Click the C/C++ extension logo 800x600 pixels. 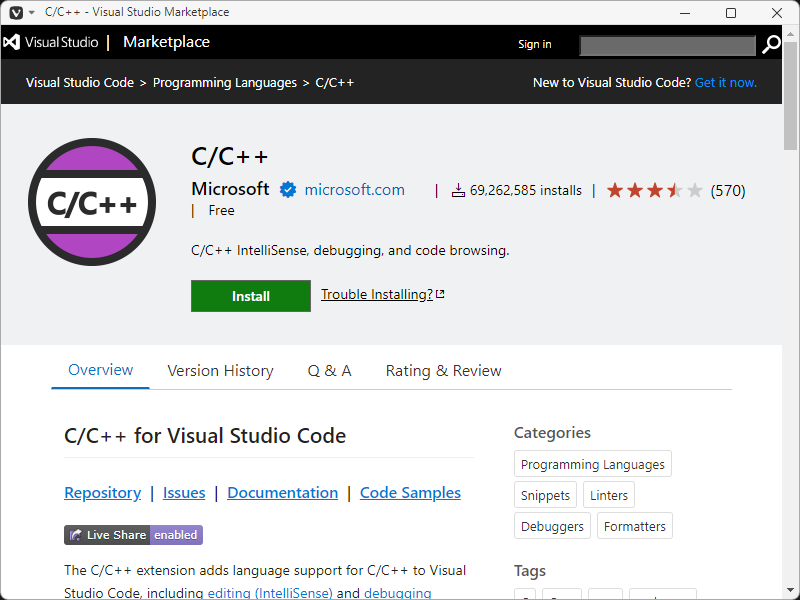(92, 202)
